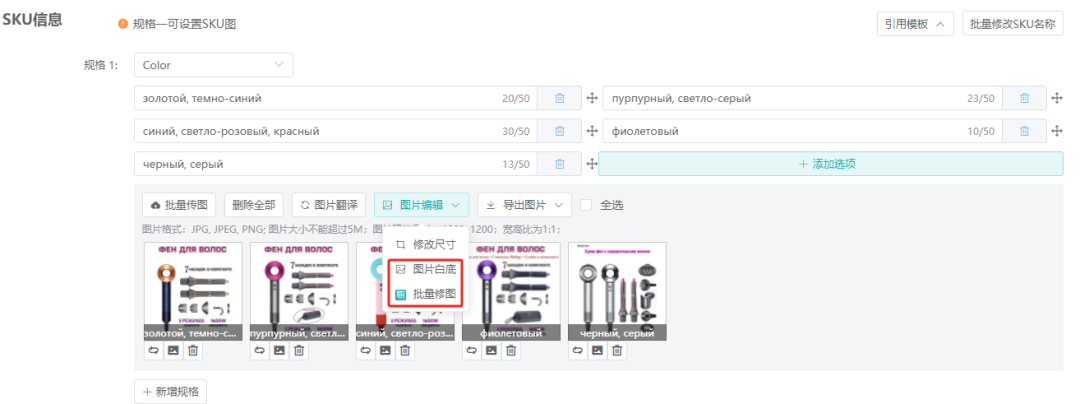The width and height of the screenshot is (1080, 404).
Task: Grab move handle of золотой, темно-синий option
Action: tap(591, 98)
